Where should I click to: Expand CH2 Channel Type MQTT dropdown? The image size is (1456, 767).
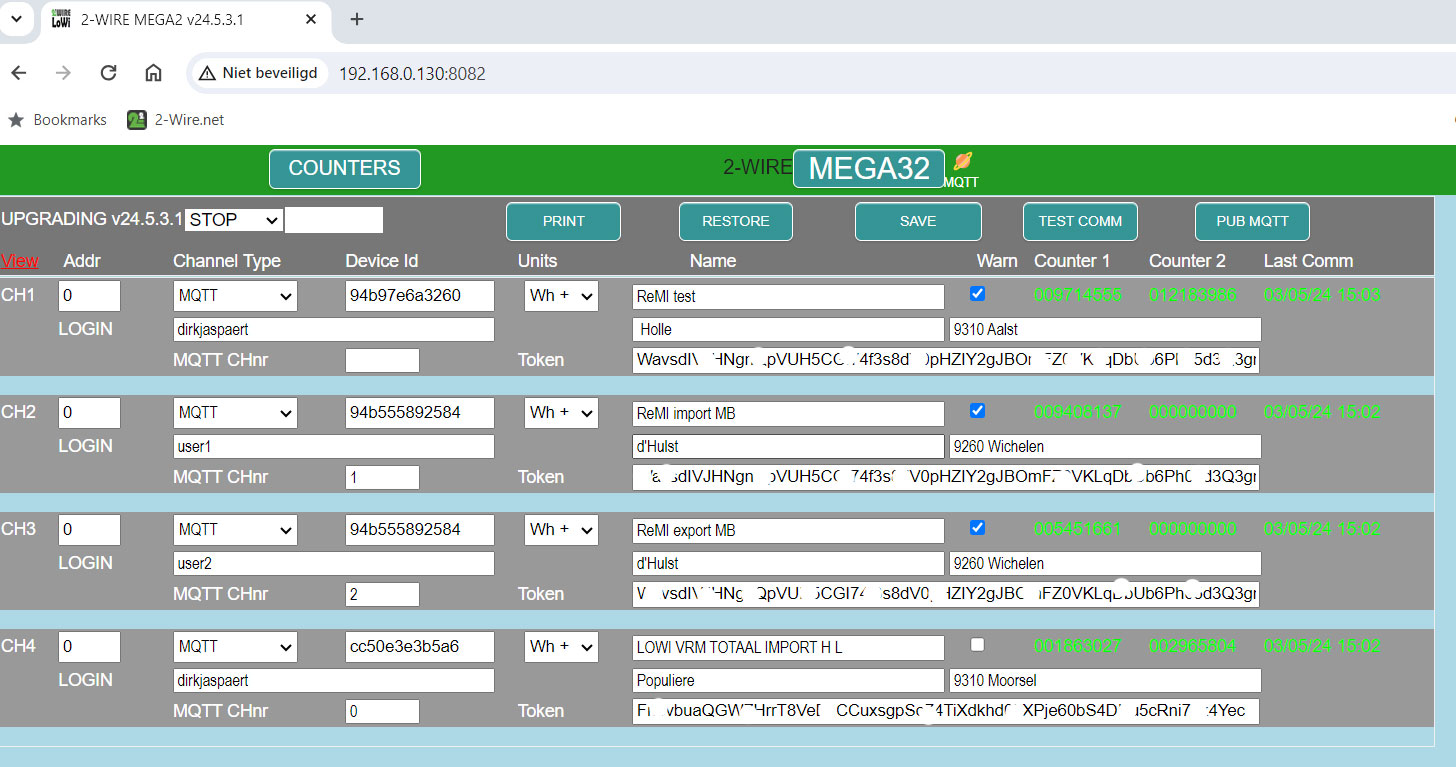click(235, 412)
